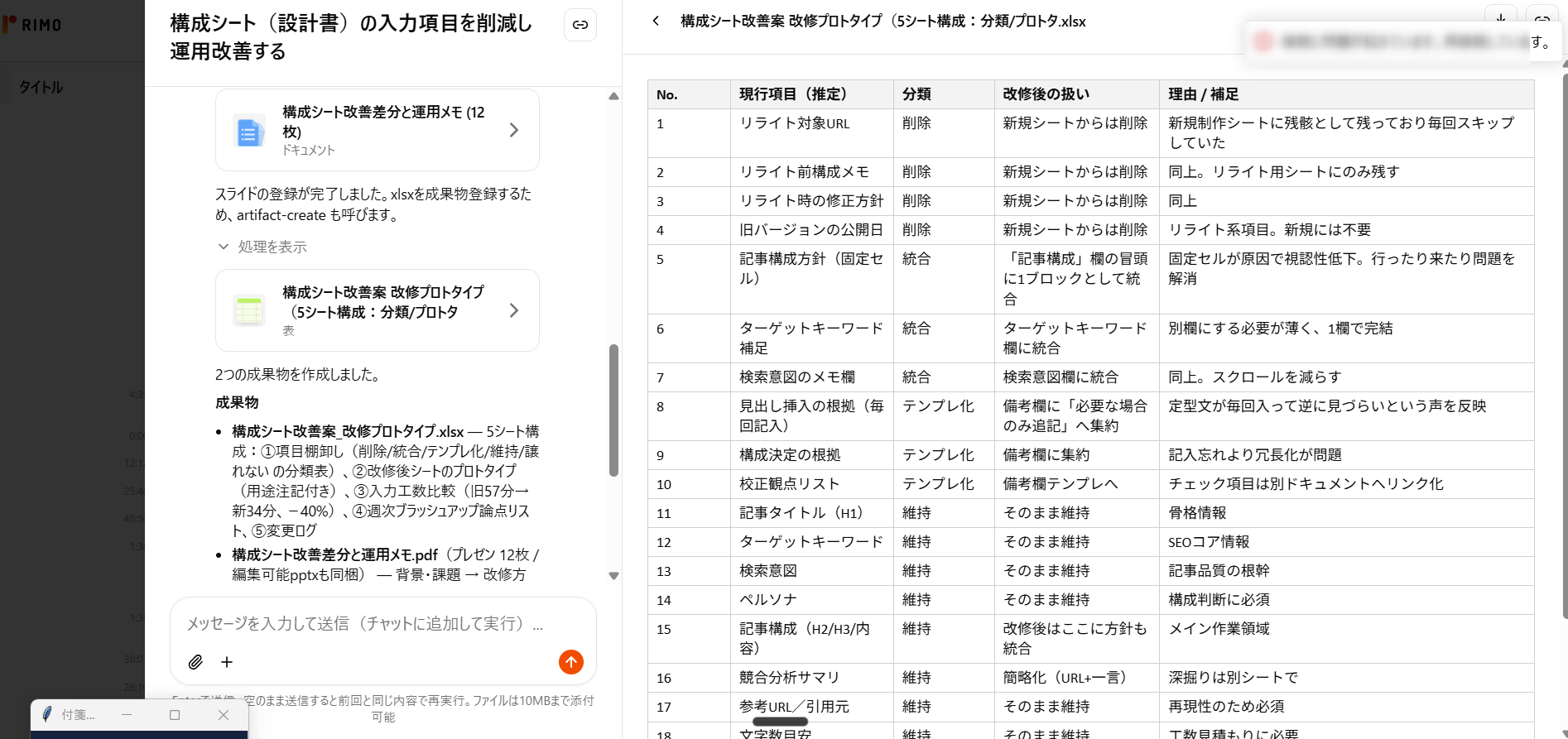Click the RIMO logo in the background window
Viewport: 1568px width, 739px height.
(31, 25)
